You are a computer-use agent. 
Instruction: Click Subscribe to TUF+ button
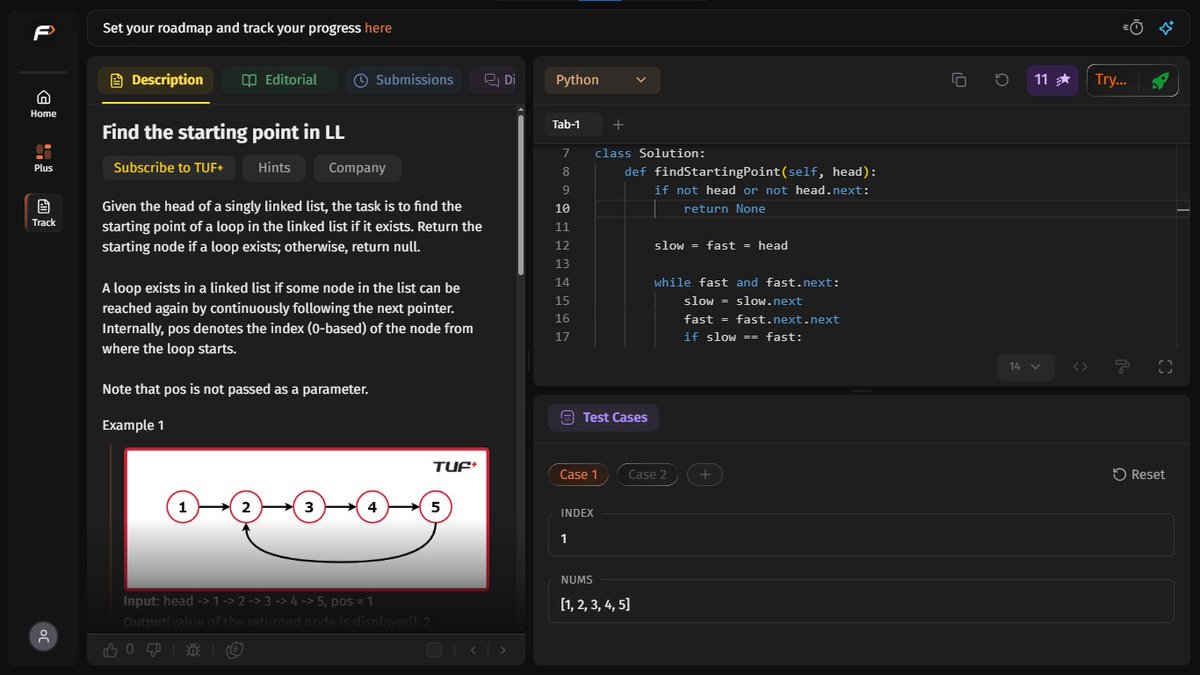[168, 168]
